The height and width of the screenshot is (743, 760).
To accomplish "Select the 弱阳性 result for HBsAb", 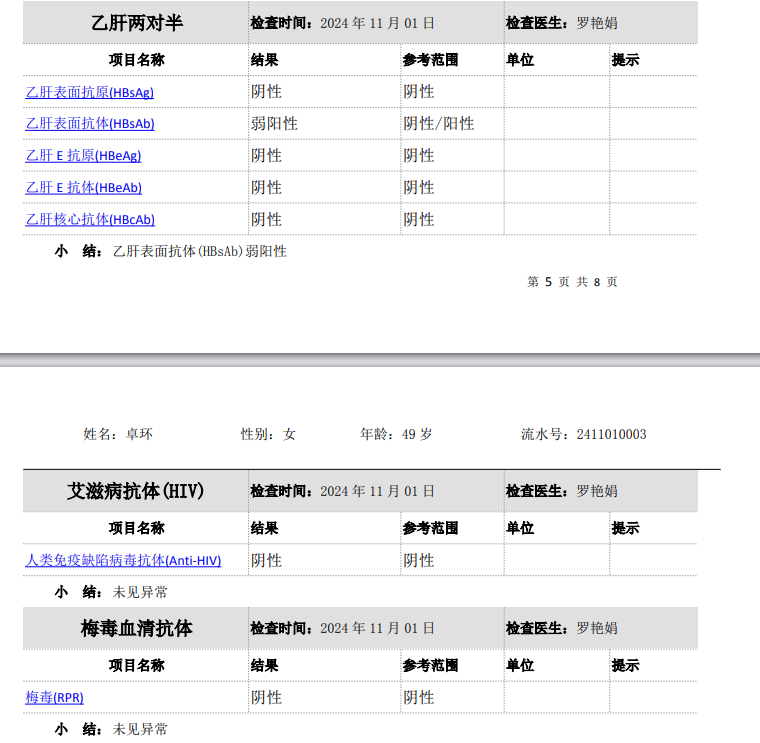I will pos(274,124).
